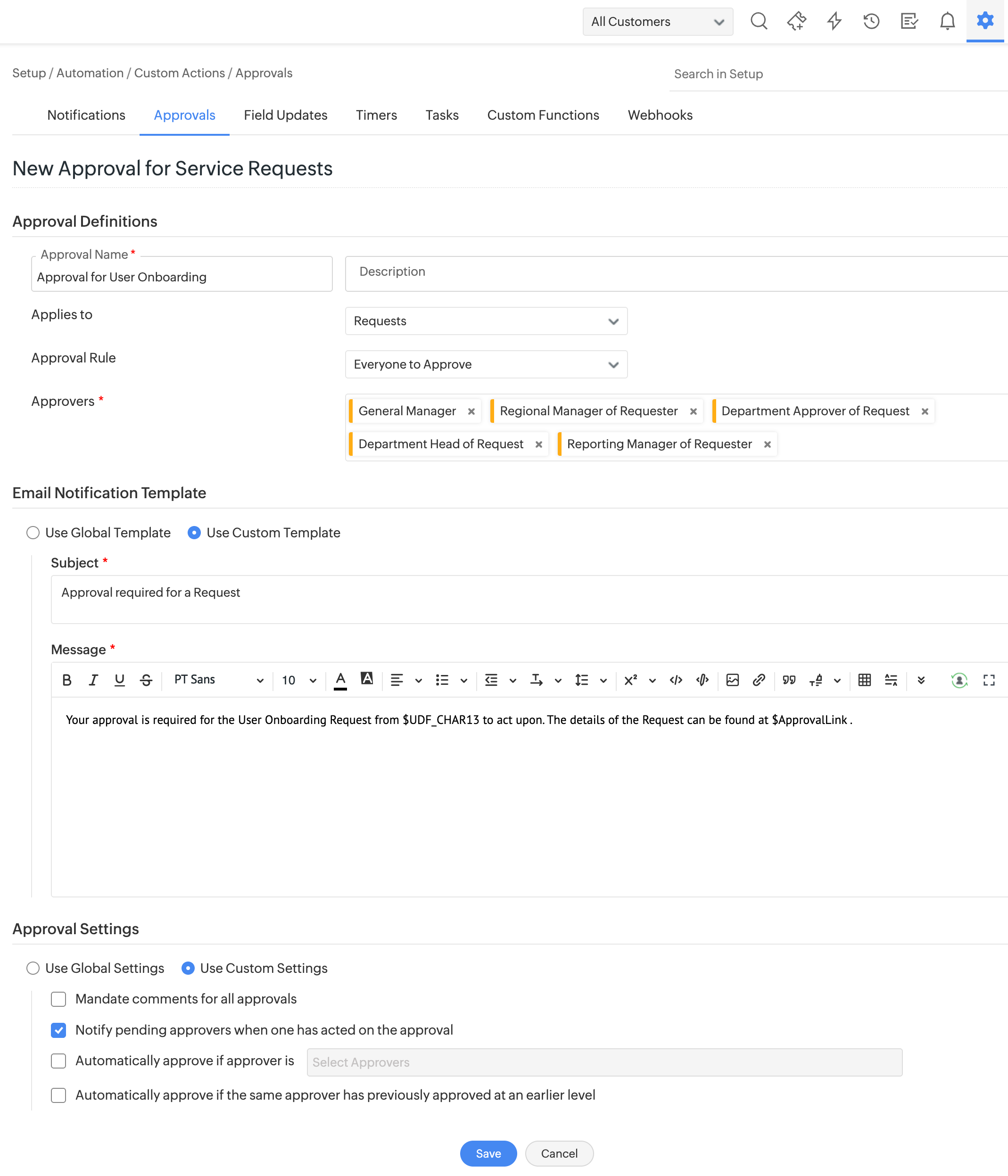
Task: Click the Save button
Action: coord(488,1153)
